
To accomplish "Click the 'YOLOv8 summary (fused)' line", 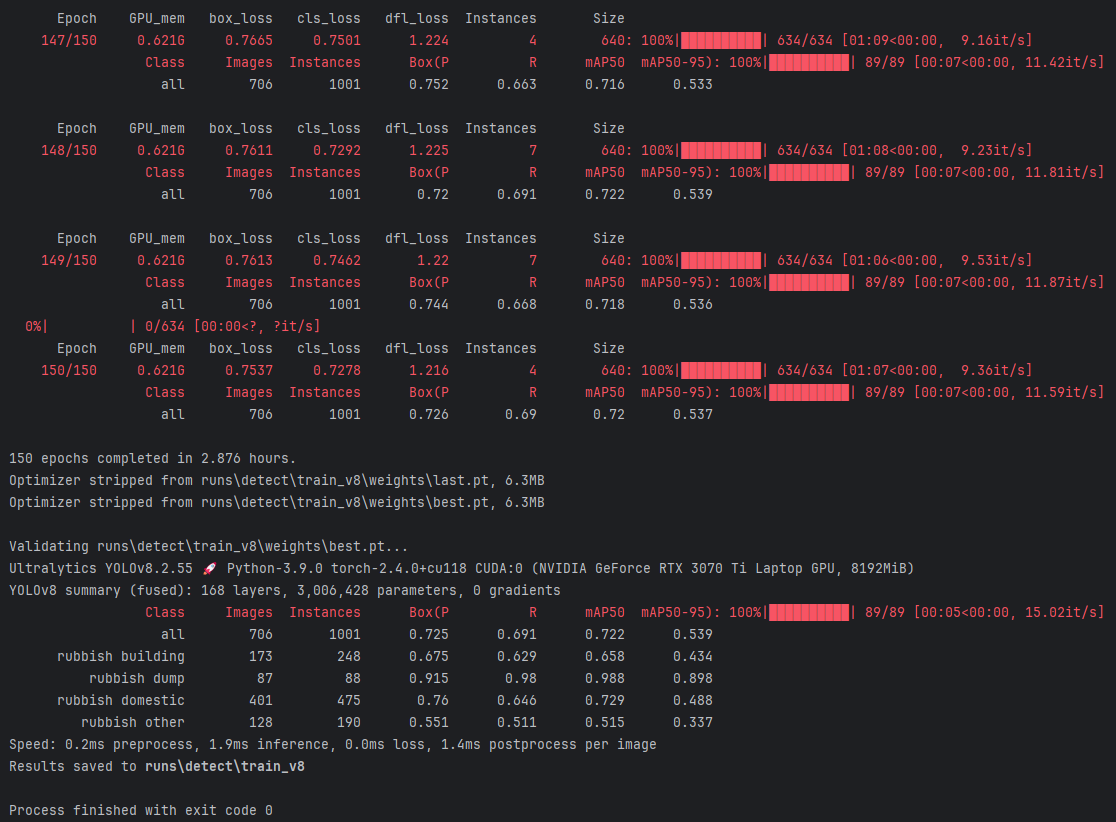I will 285,591.
